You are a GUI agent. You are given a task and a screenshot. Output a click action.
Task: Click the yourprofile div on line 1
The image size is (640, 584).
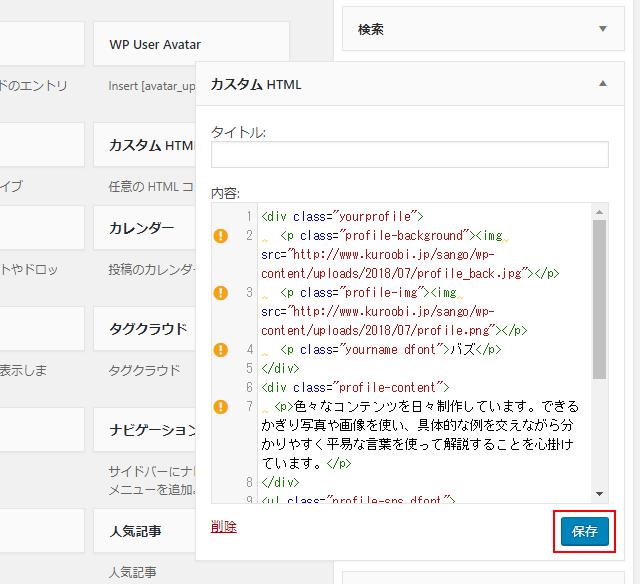(342, 216)
